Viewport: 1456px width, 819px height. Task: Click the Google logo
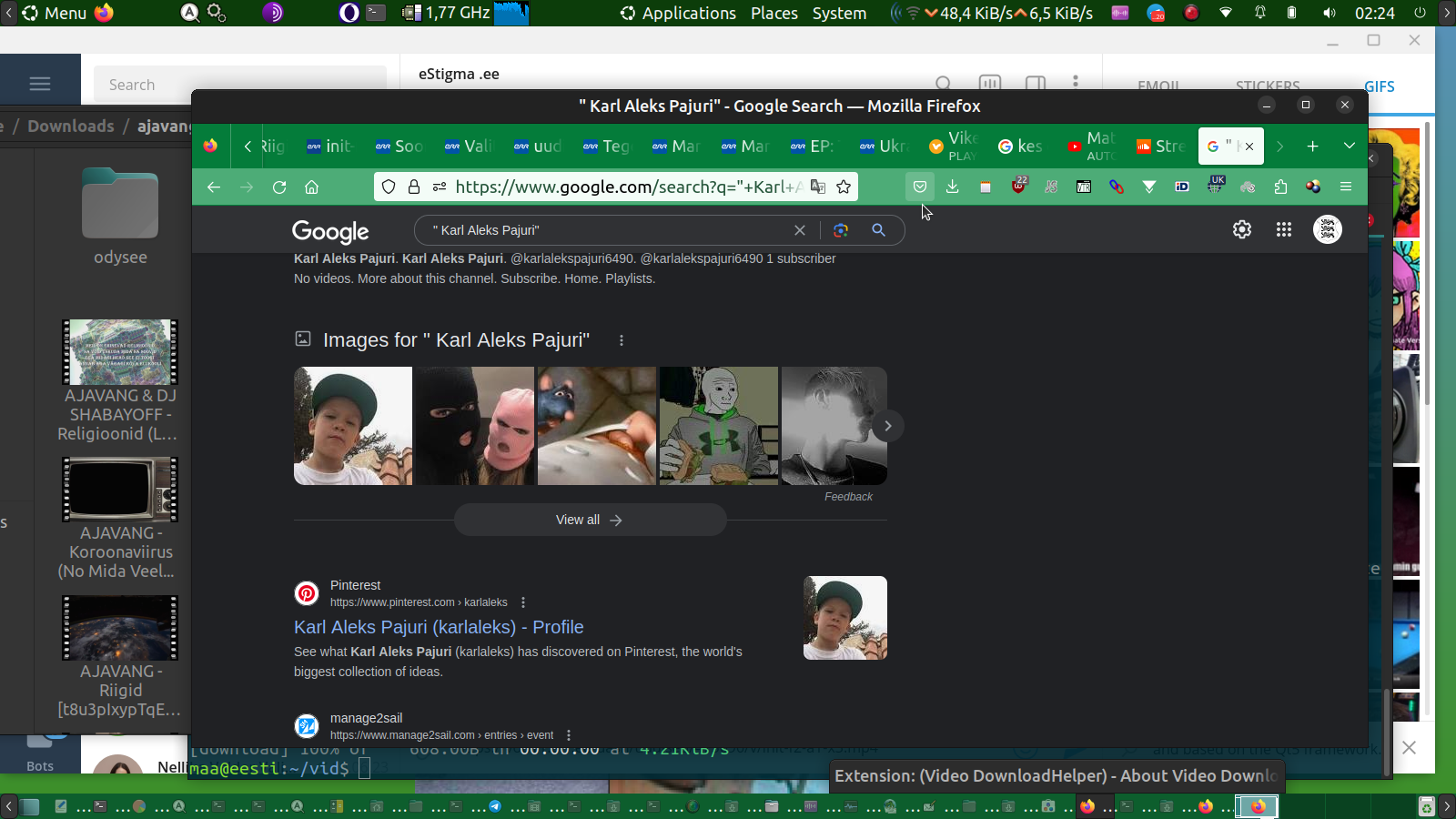click(330, 231)
